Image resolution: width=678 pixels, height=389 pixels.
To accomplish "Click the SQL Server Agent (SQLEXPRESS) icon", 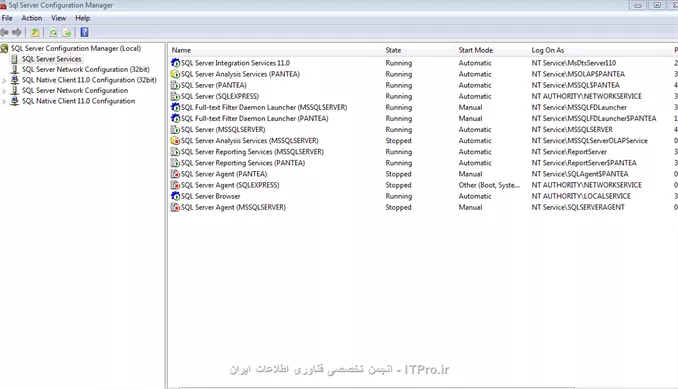I will pyautogui.click(x=175, y=185).
